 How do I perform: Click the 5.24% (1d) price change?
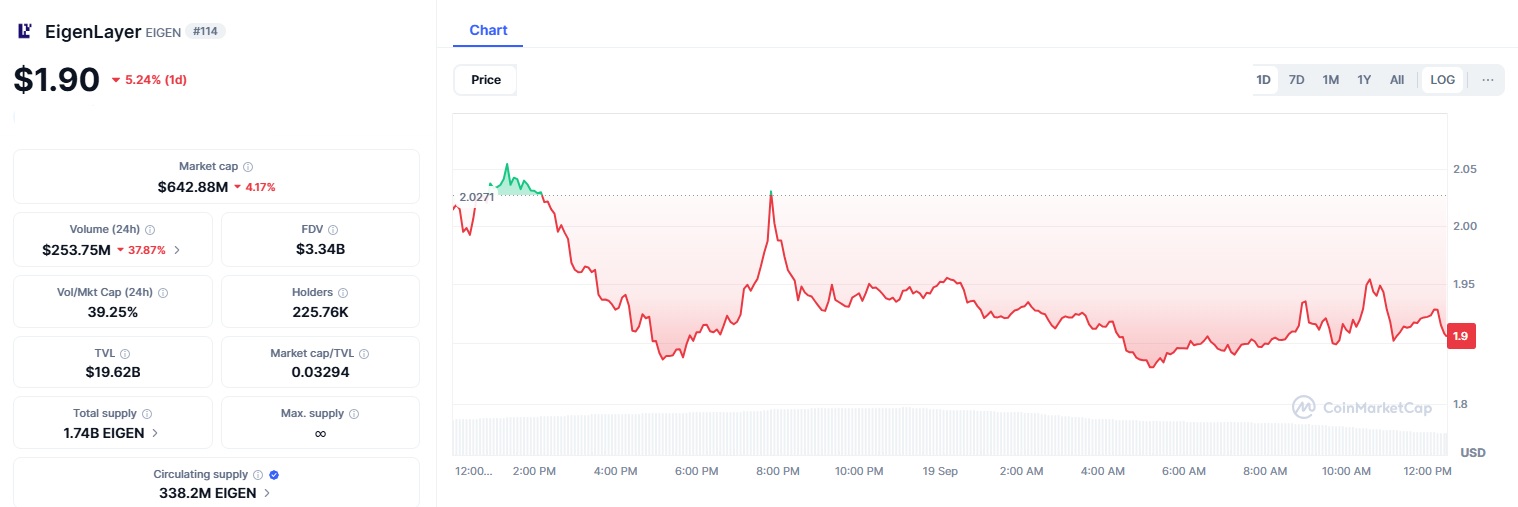[149, 80]
